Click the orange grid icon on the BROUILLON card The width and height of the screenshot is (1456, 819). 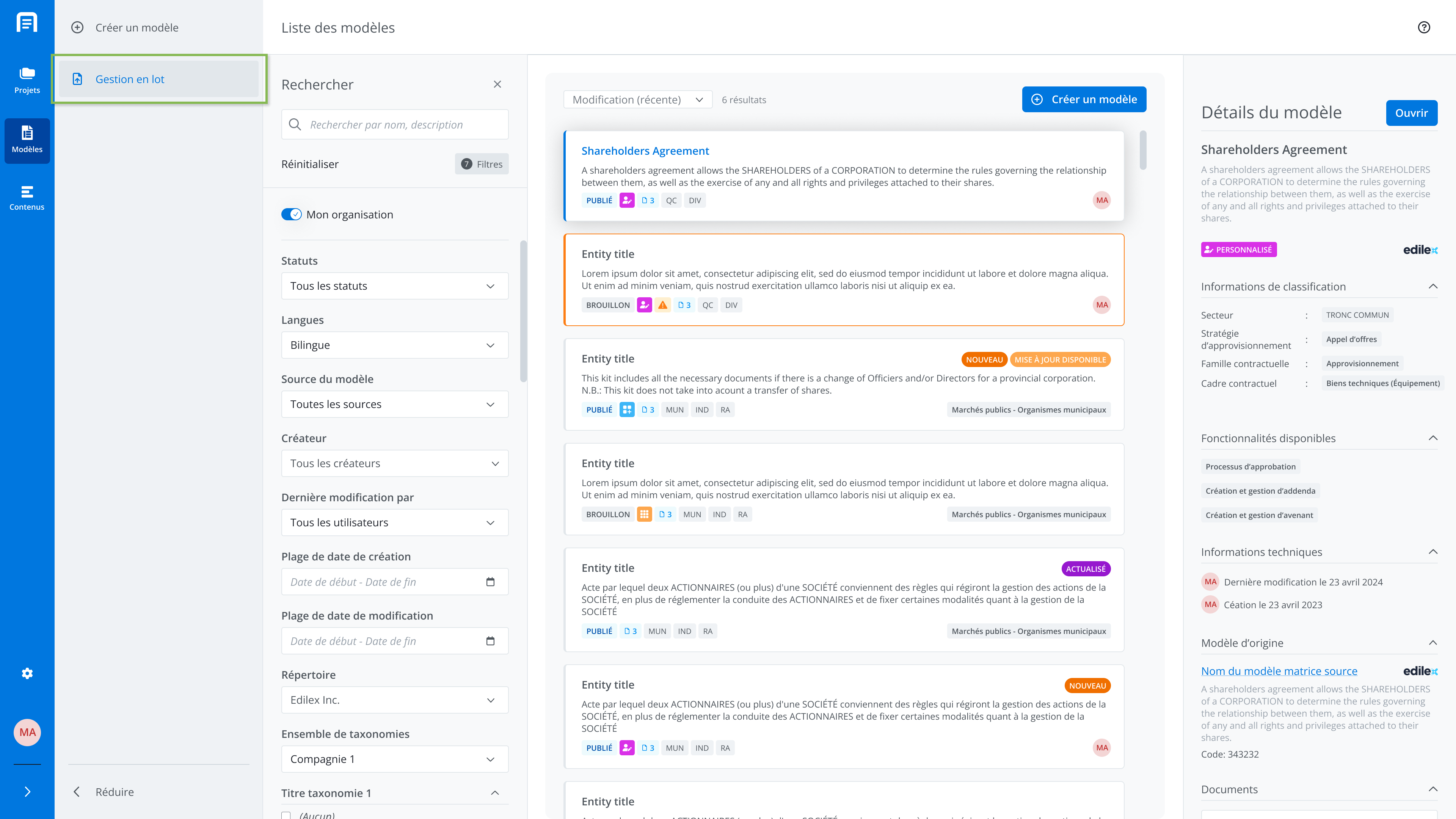pyautogui.click(x=644, y=515)
